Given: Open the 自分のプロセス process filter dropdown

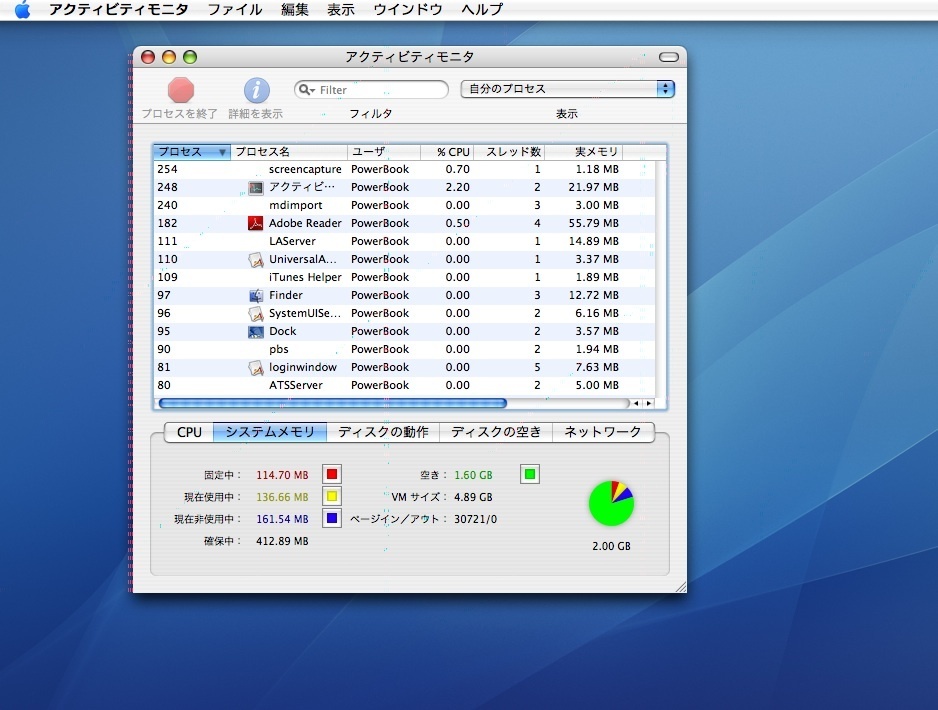Looking at the screenshot, I should click(x=567, y=89).
